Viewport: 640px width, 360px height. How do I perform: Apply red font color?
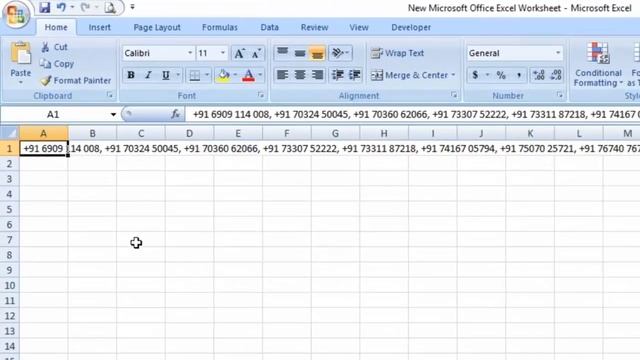tap(249, 75)
